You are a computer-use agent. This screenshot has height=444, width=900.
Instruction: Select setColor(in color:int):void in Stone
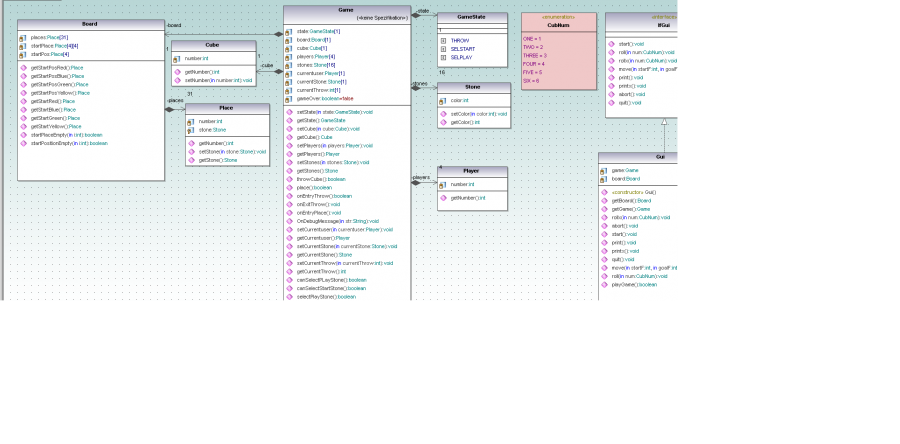479,114
